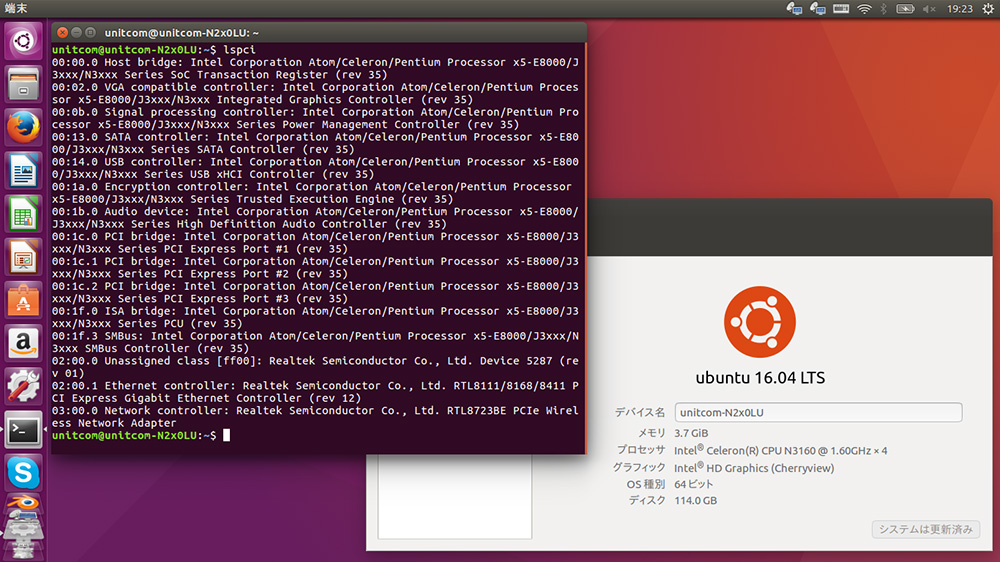Open the Ubuntu Dash search launcher

point(24,41)
